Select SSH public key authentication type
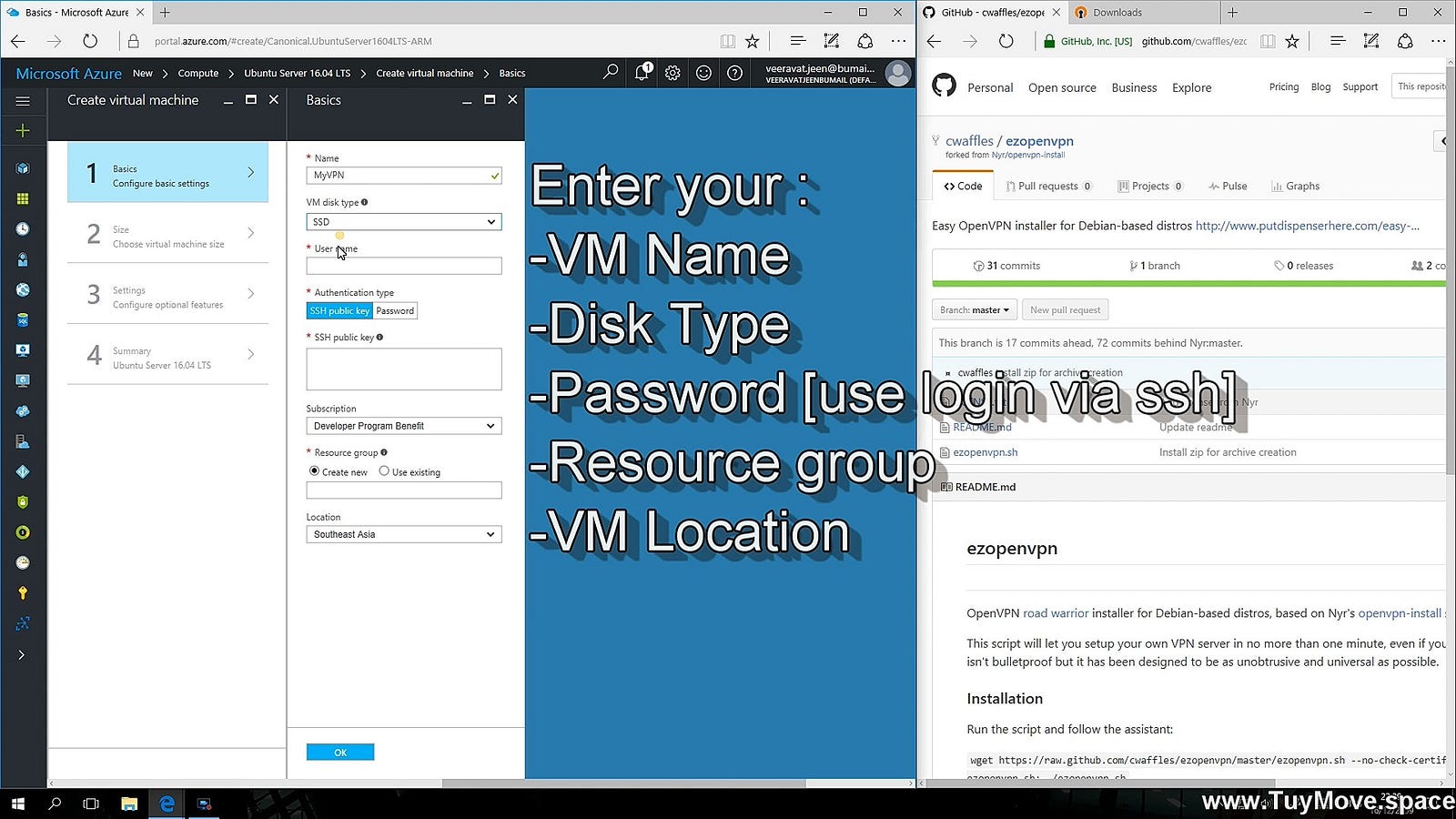This screenshot has height=819, width=1456. 339,310
